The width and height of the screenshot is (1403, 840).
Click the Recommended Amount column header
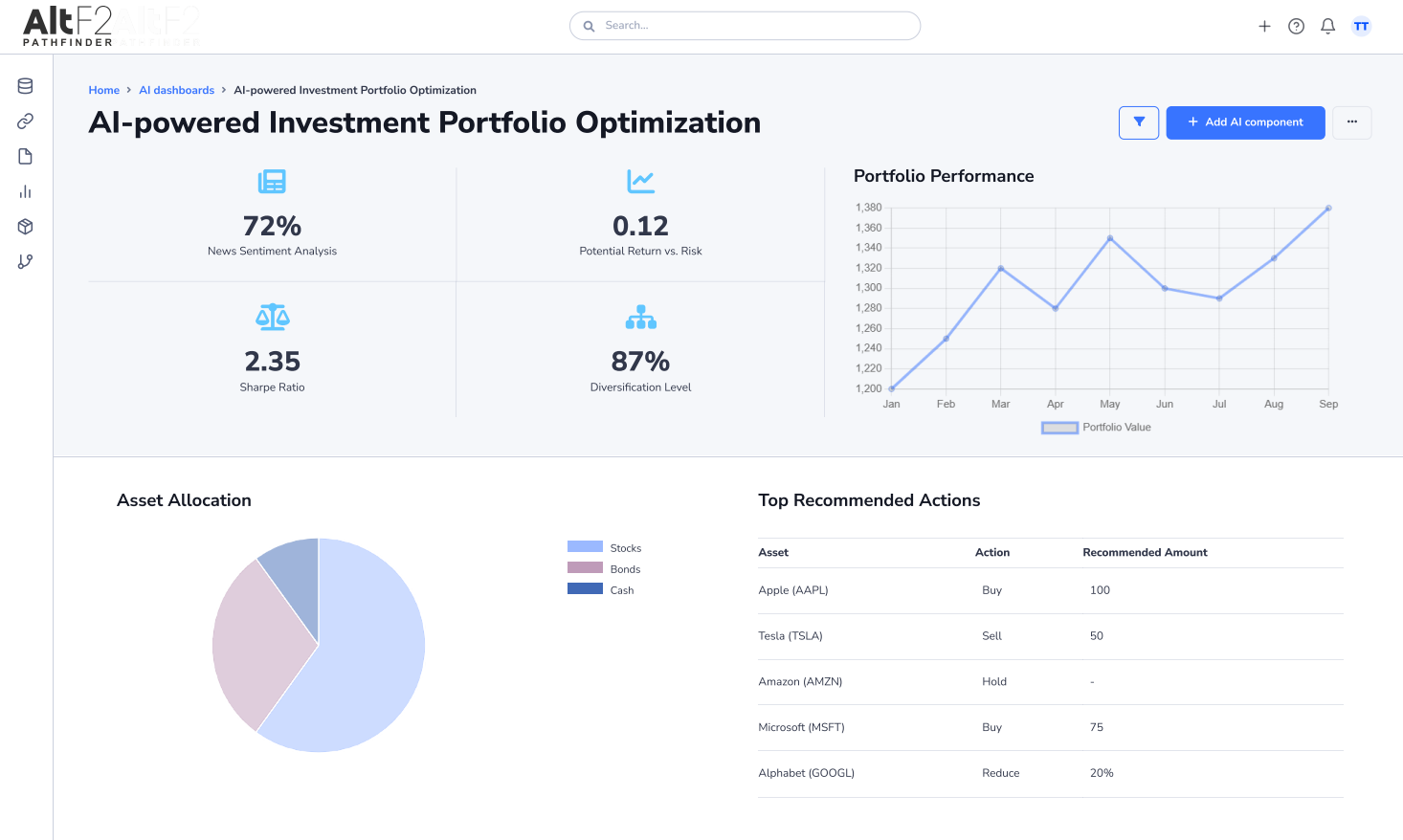coord(1145,552)
